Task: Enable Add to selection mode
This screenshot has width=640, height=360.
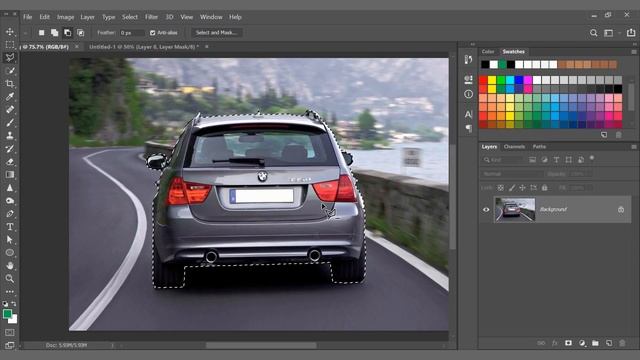Action: 55,33
